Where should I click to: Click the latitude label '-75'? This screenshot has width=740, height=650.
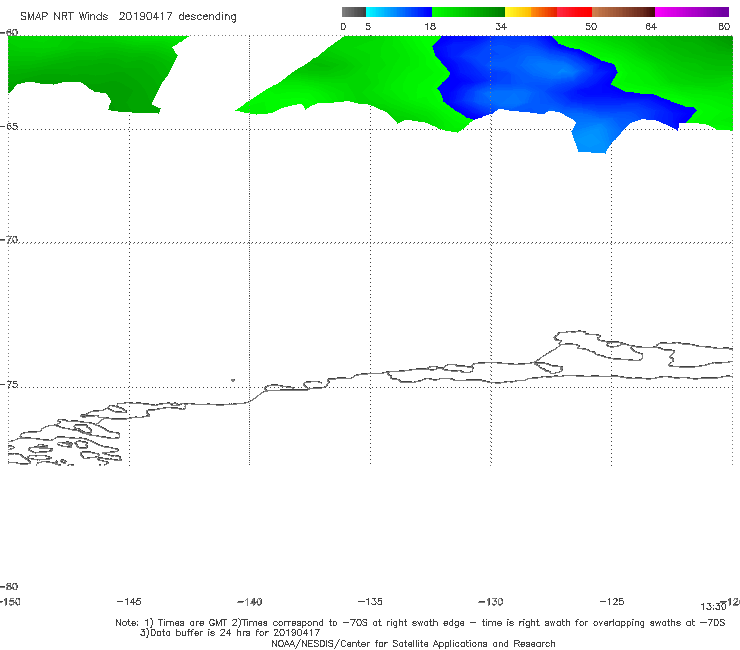coord(9,385)
